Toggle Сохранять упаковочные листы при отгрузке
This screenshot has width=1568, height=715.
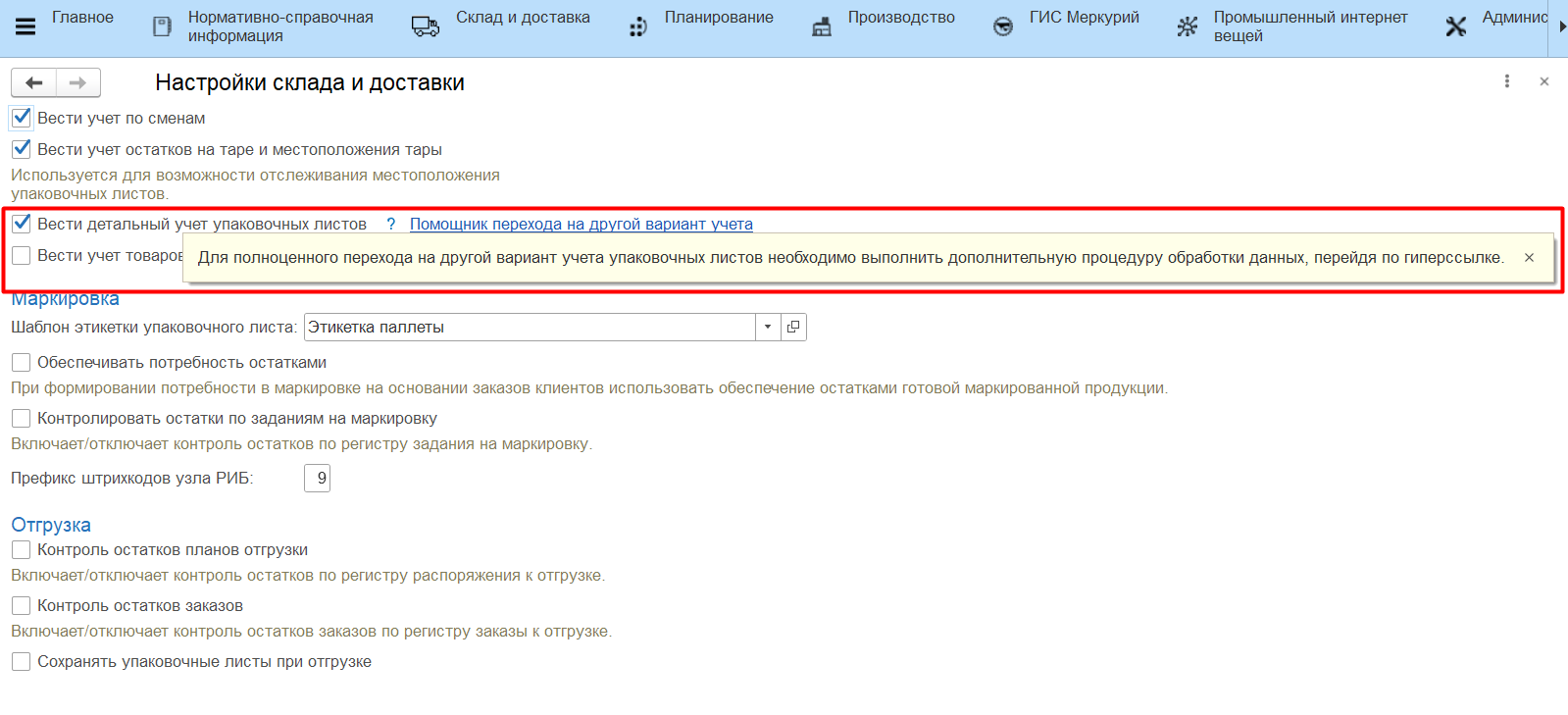click(x=22, y=662)
